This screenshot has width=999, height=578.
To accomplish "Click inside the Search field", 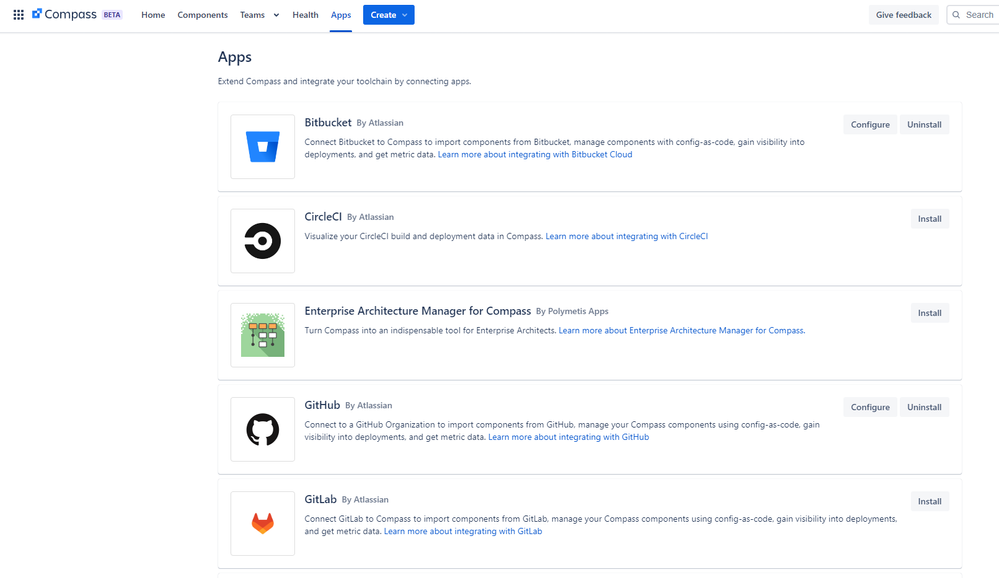I will pyautogui.click(x=975, y=14).
